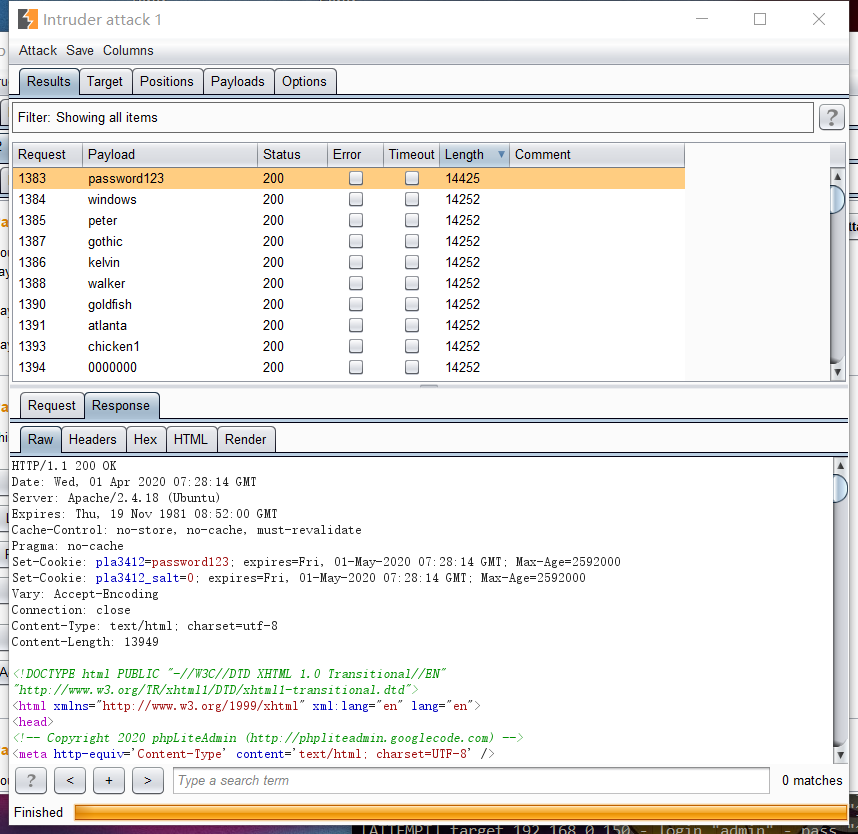Select the Hex view tab
The height and width of the screenshot is (834, 858).
point(146,439)
